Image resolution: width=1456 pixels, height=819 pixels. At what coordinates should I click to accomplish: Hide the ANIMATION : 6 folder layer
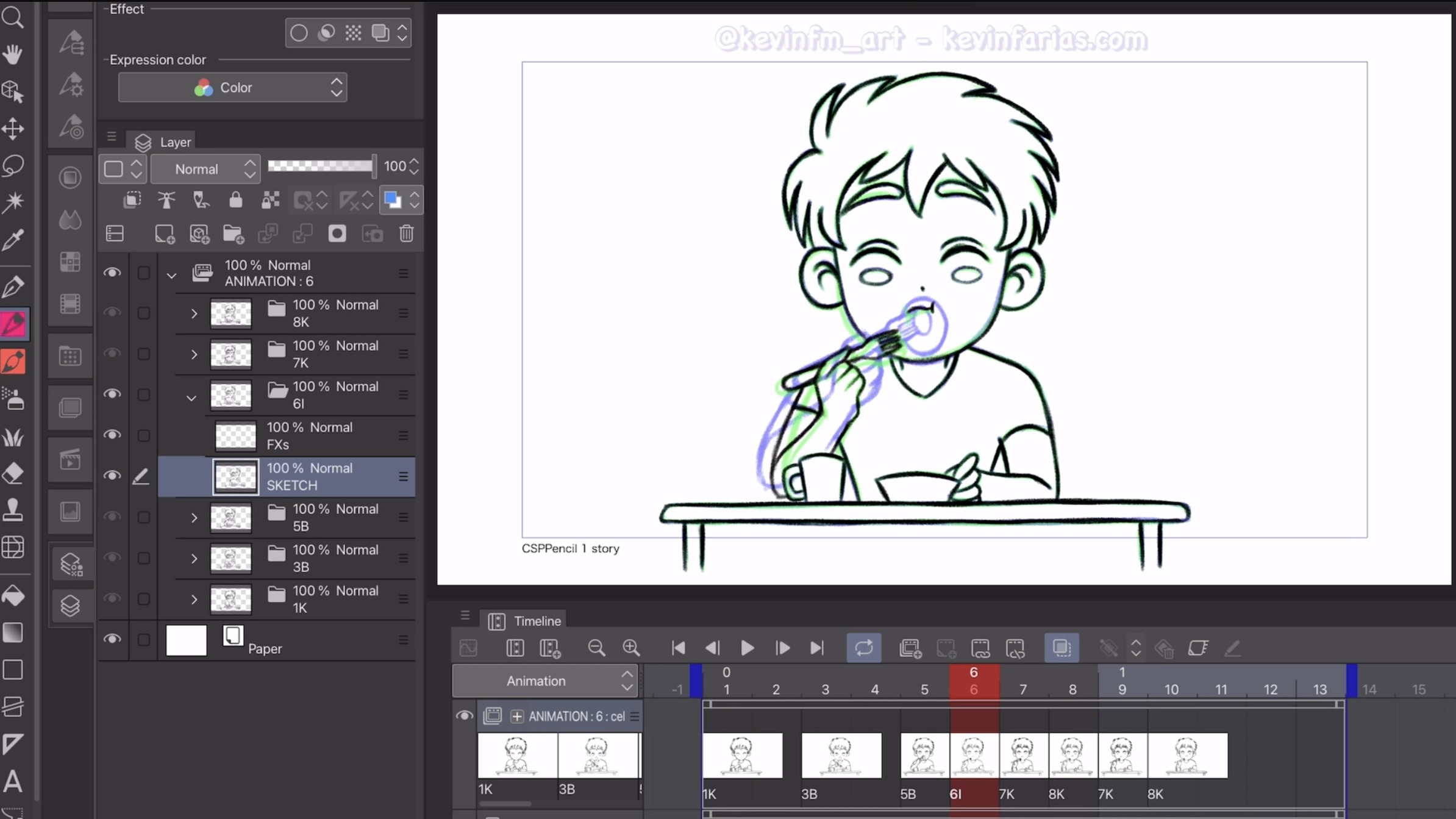(x=112, y=273)
